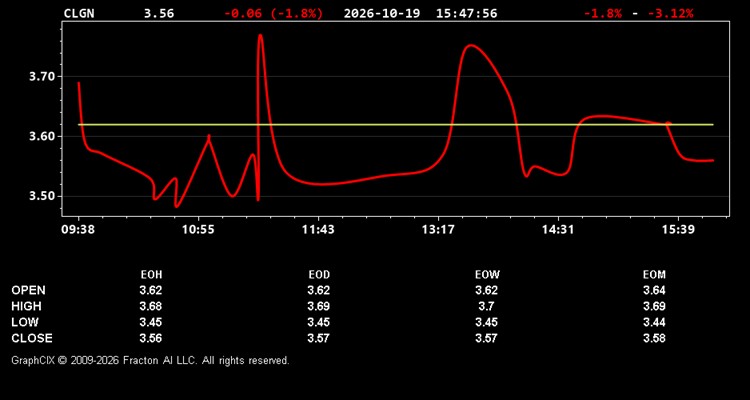Click the EOH column header
The width and height of the screenshot is (750, 400).
pyautogui.click(x=151, y=275)
